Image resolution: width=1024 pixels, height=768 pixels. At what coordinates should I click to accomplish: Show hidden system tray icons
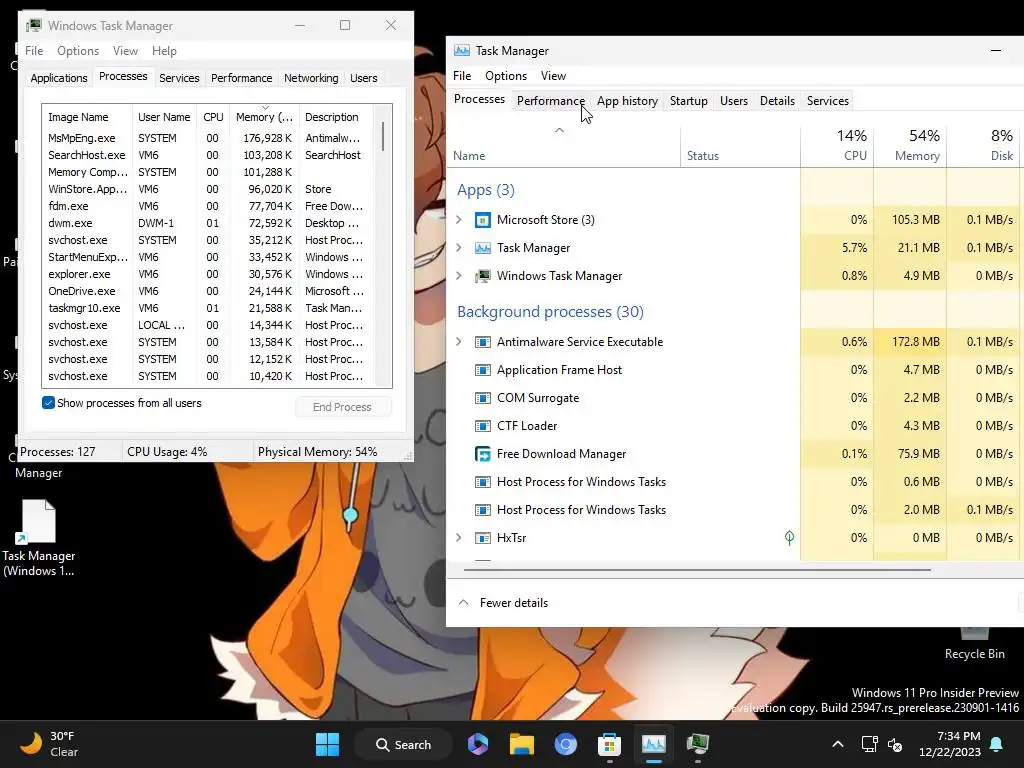click(838, 744)
